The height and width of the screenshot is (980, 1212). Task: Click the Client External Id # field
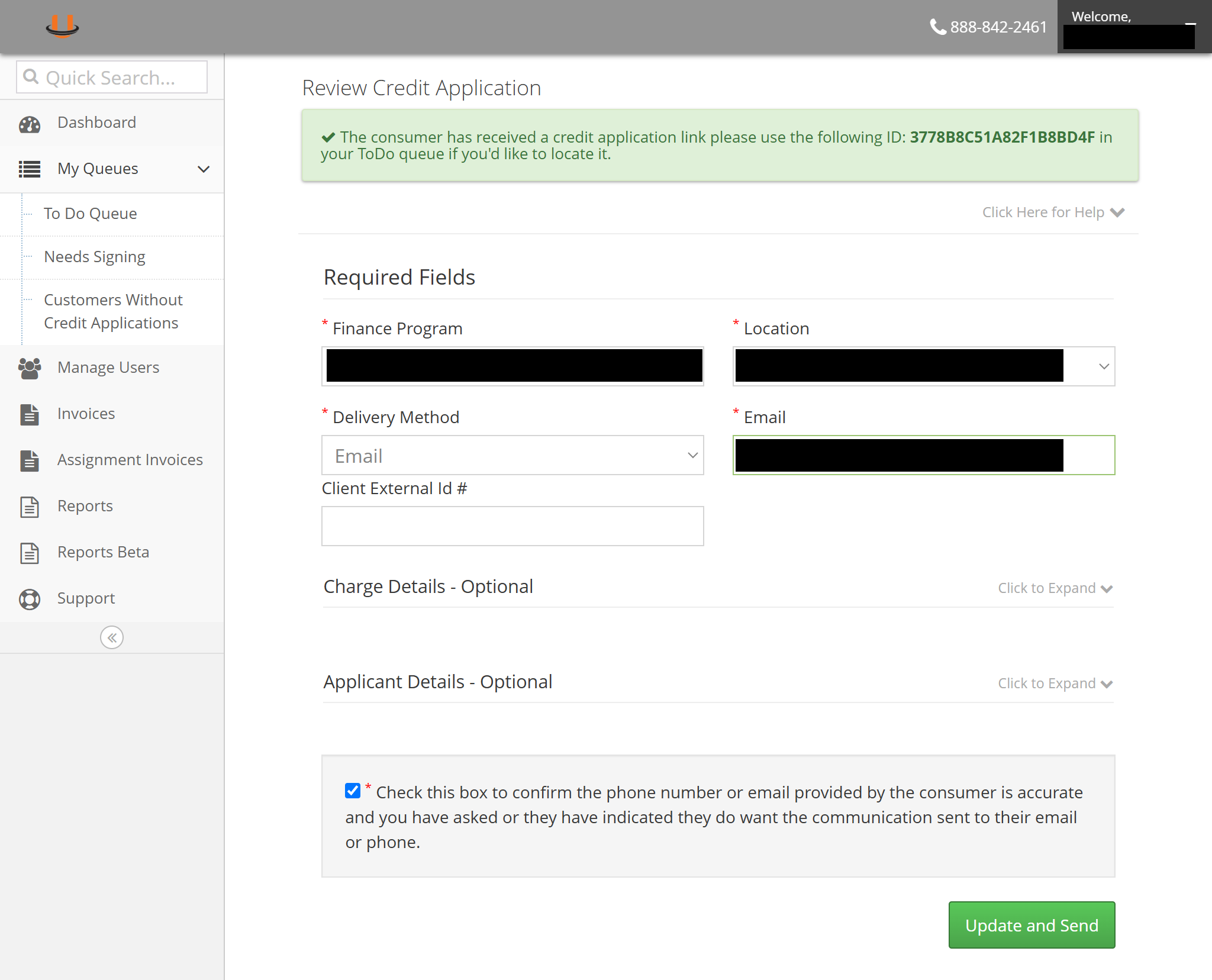tap(512, 526)
